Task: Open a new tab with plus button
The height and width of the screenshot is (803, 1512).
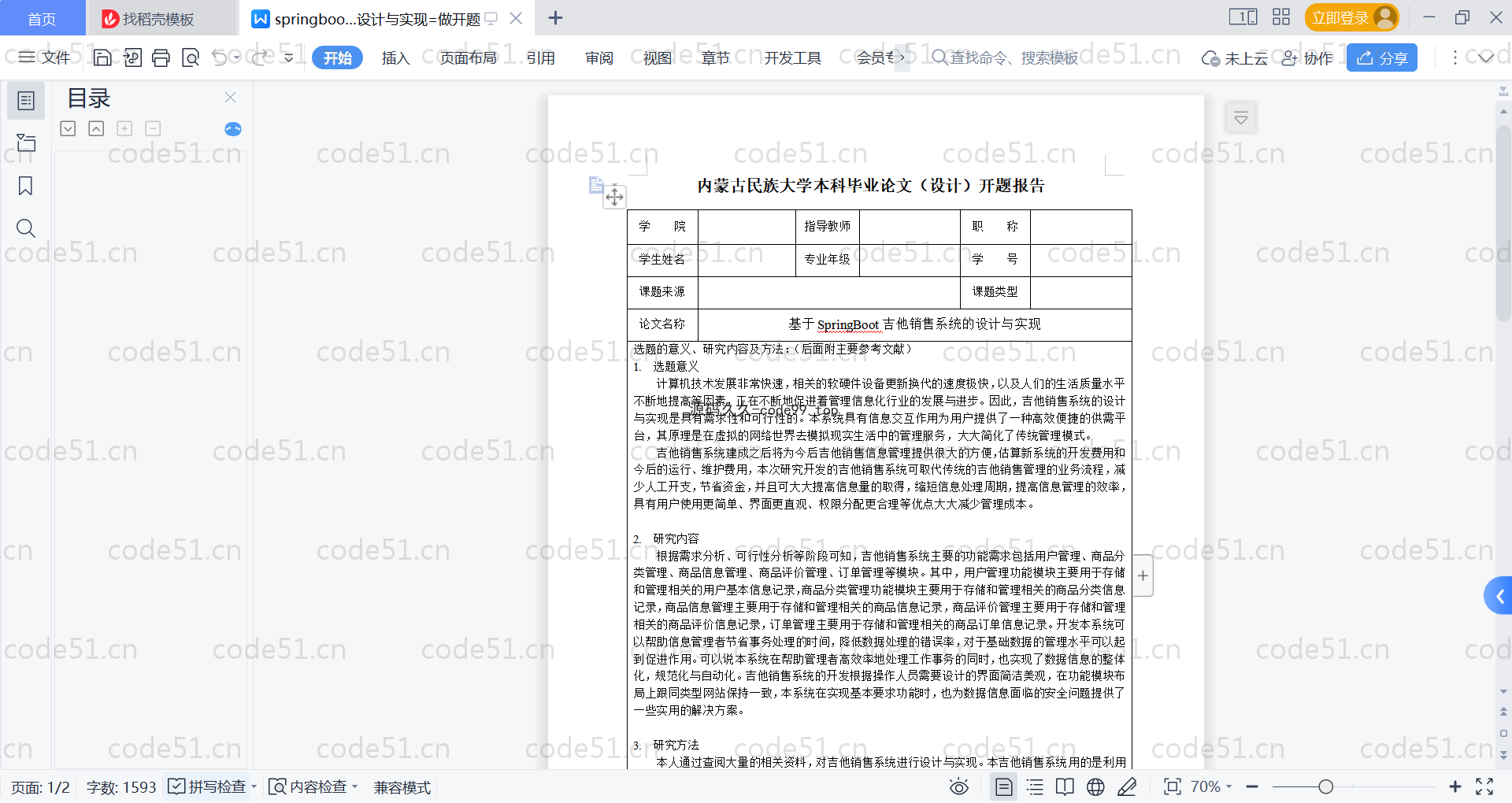Action: (x=555, y=17)
